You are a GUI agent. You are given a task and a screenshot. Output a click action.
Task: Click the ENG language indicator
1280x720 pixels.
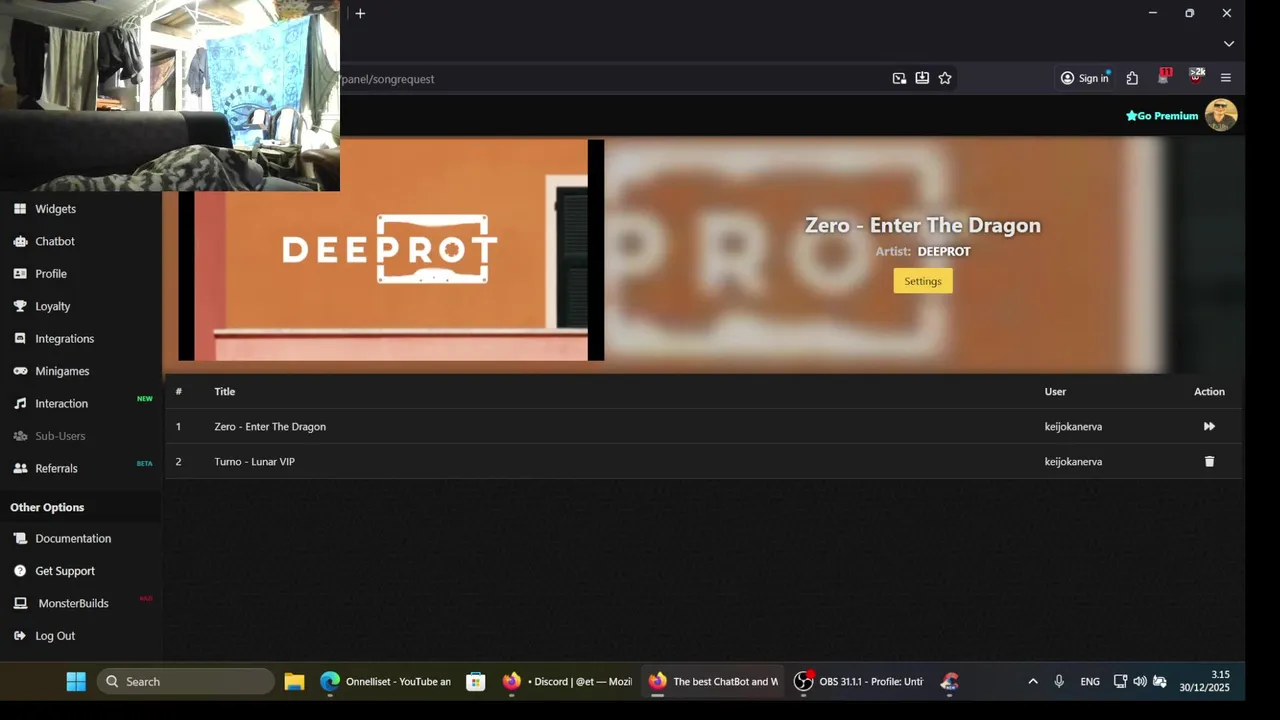pos(1090,682)
